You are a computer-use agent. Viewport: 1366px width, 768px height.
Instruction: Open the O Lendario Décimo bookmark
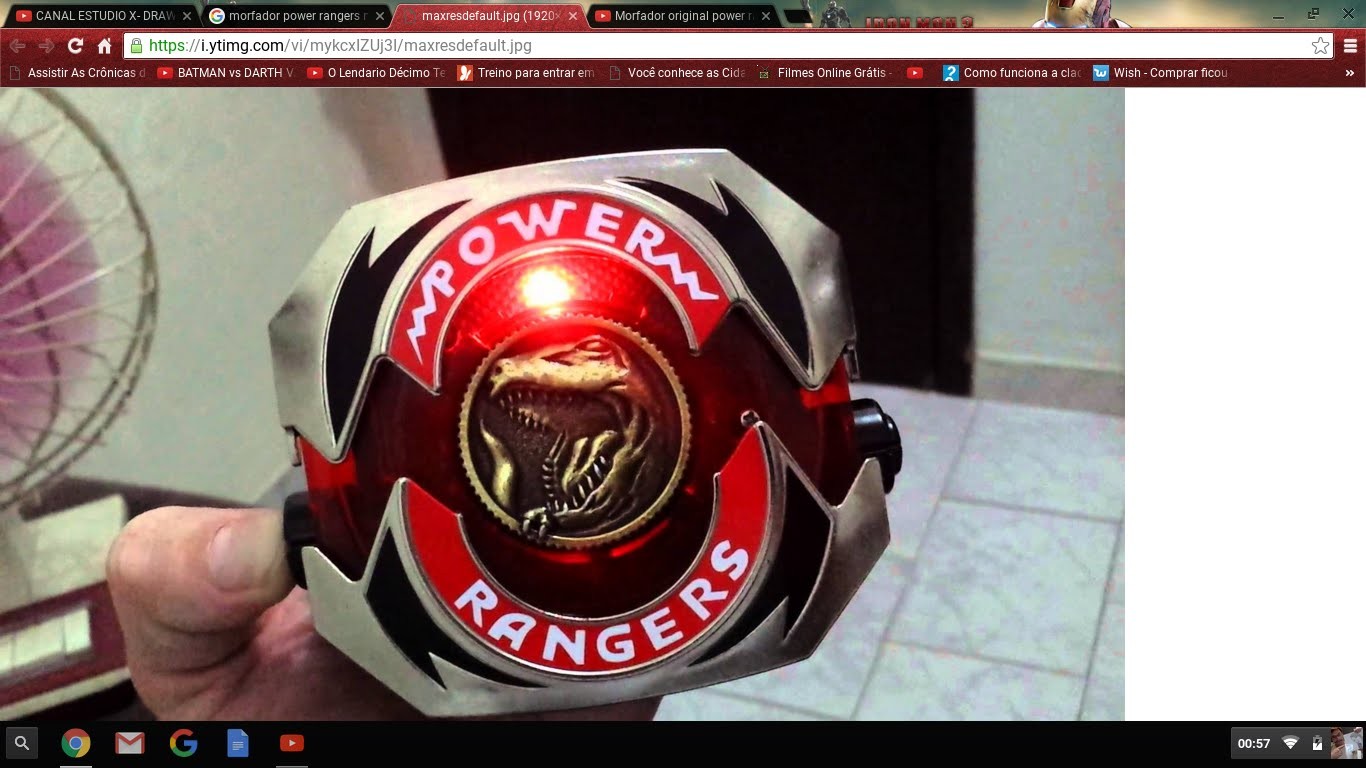[x=376, y=73]
